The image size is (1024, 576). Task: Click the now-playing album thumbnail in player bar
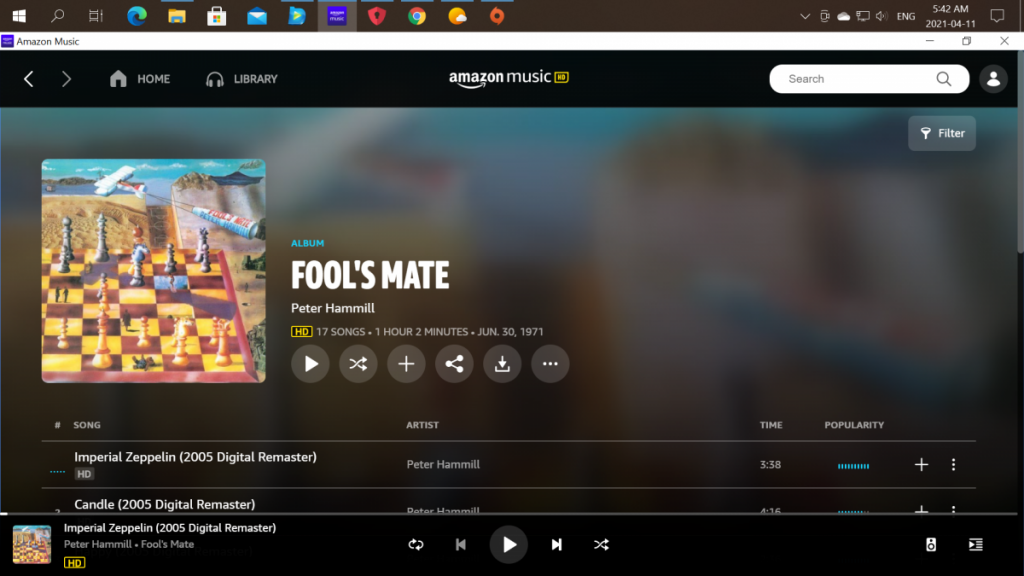[x=32, y=544]
